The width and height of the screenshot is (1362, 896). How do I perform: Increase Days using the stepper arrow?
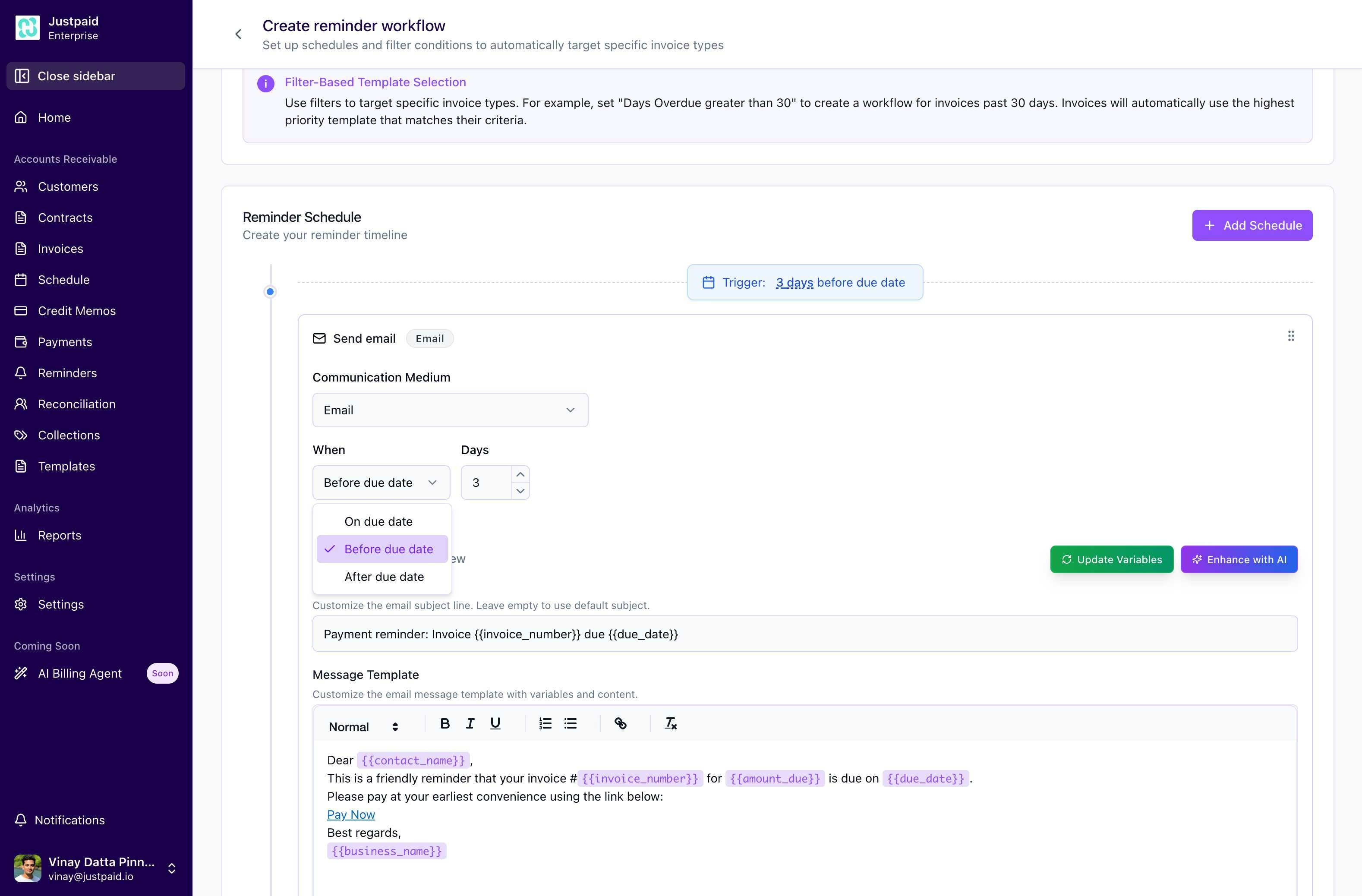pos(520,474)
